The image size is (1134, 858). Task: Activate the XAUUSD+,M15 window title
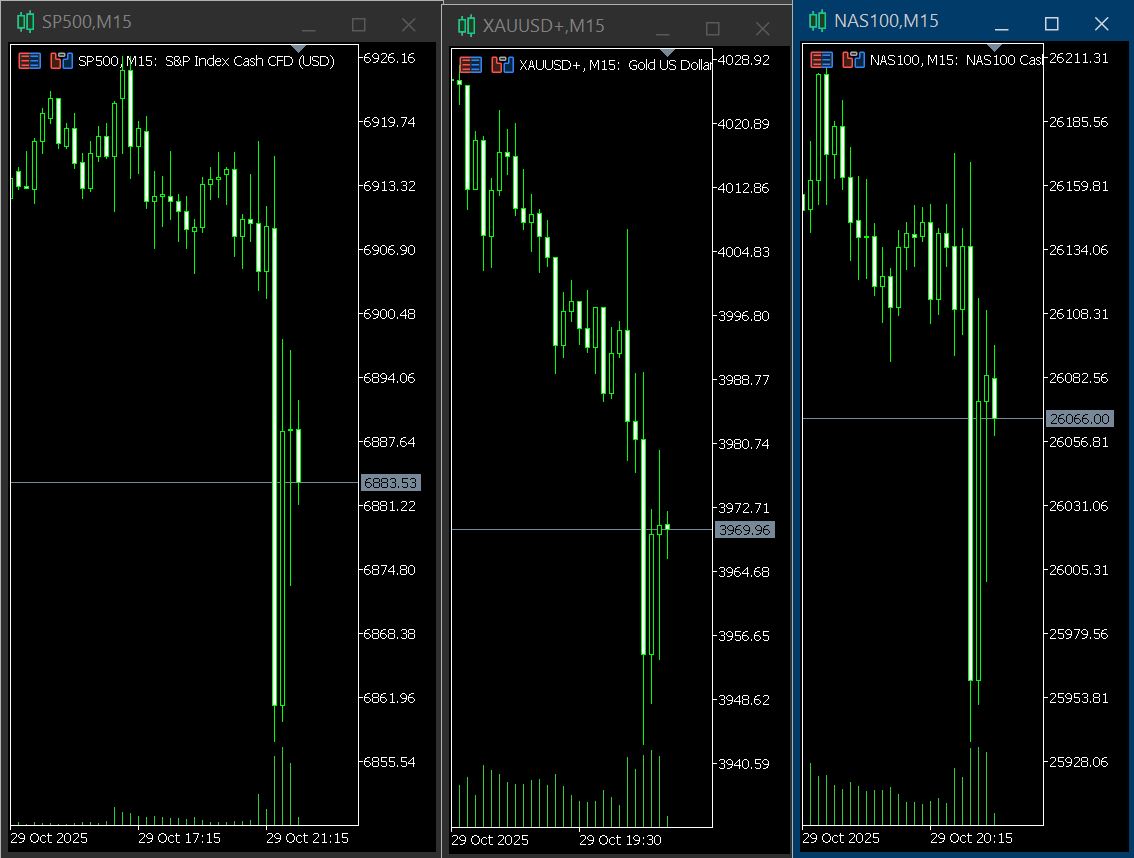click(544, 26)
